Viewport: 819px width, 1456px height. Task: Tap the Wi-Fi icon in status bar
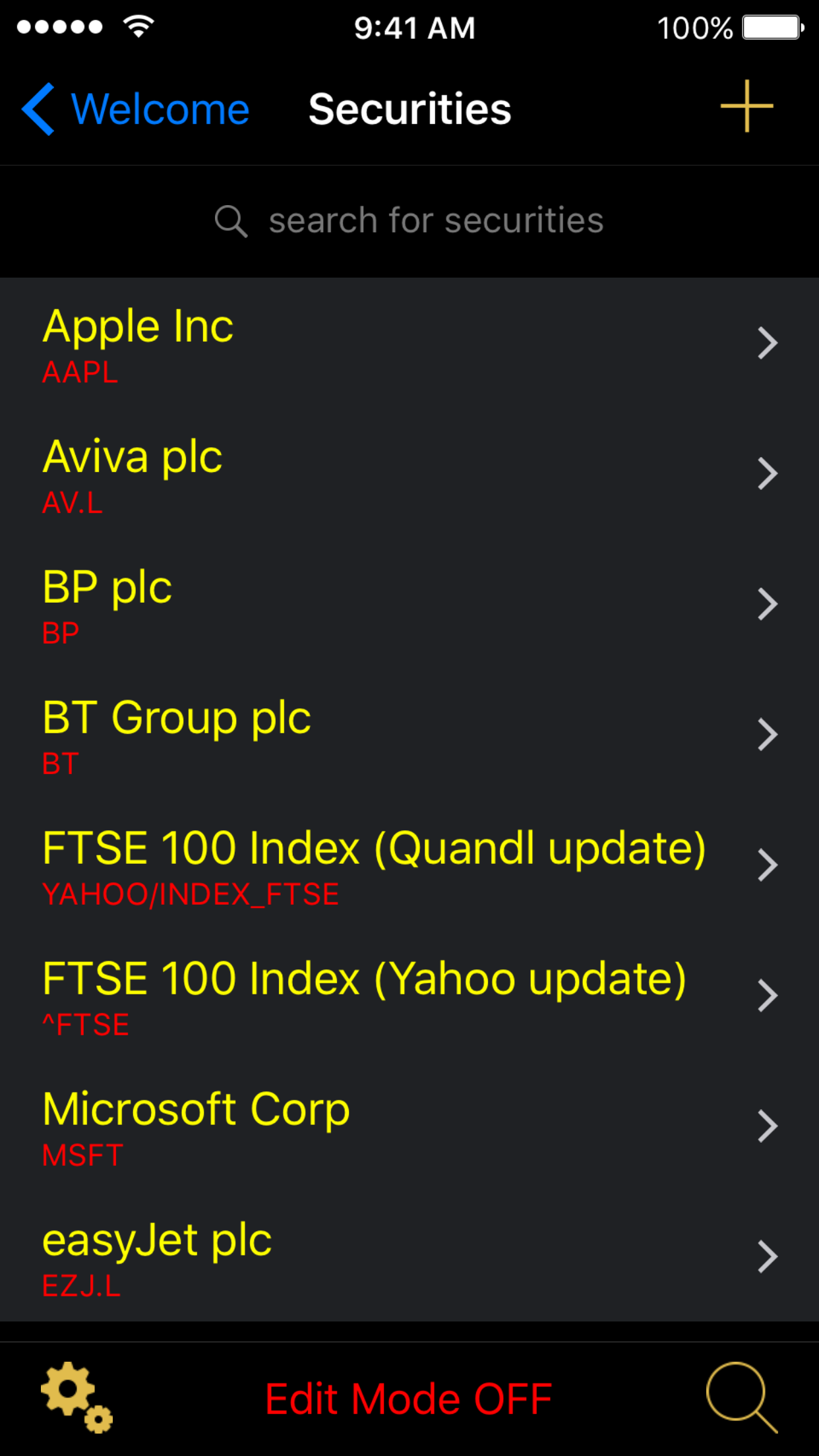(138, 26)
